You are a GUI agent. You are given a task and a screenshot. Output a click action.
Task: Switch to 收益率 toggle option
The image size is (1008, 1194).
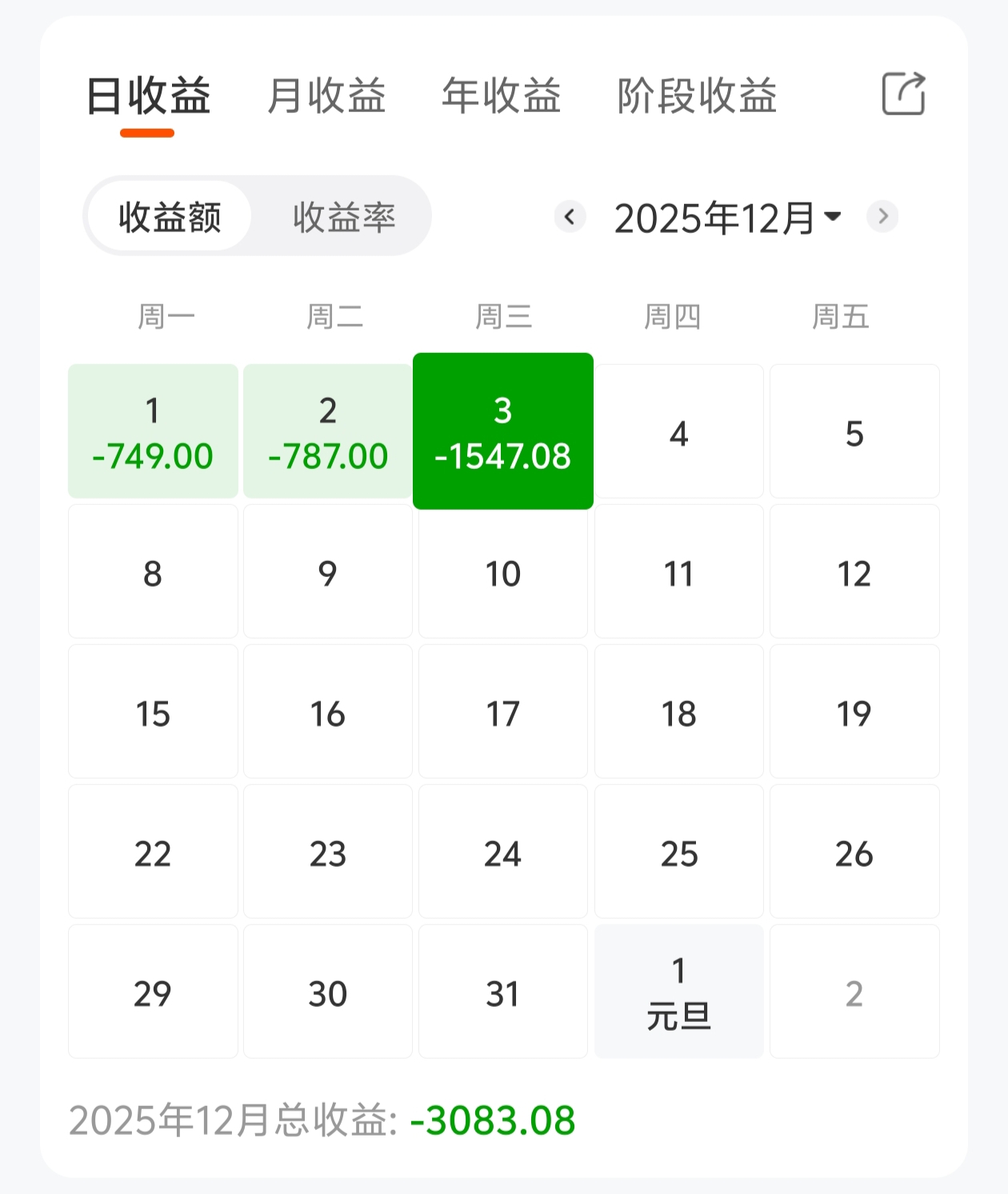click(x=344, y=217)
